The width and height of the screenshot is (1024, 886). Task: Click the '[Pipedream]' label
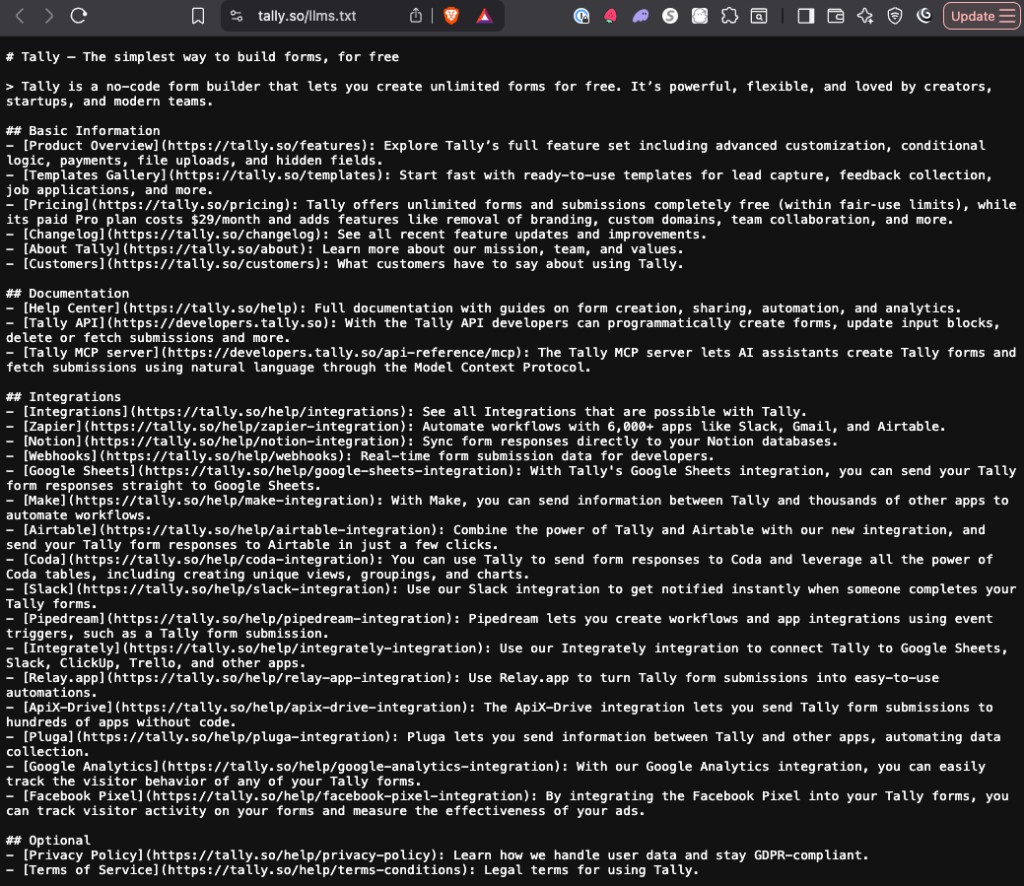click(63, 618)
